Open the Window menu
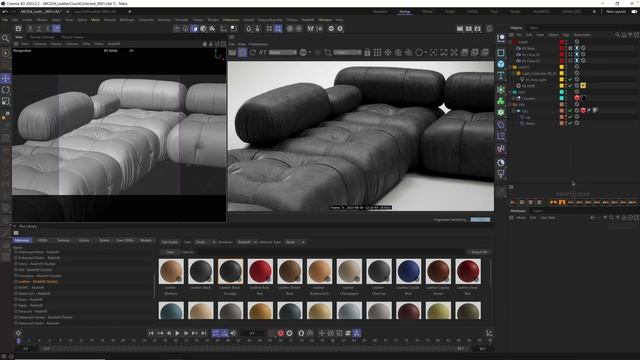This screenshot has height=360, width=640. coord(325,20)
